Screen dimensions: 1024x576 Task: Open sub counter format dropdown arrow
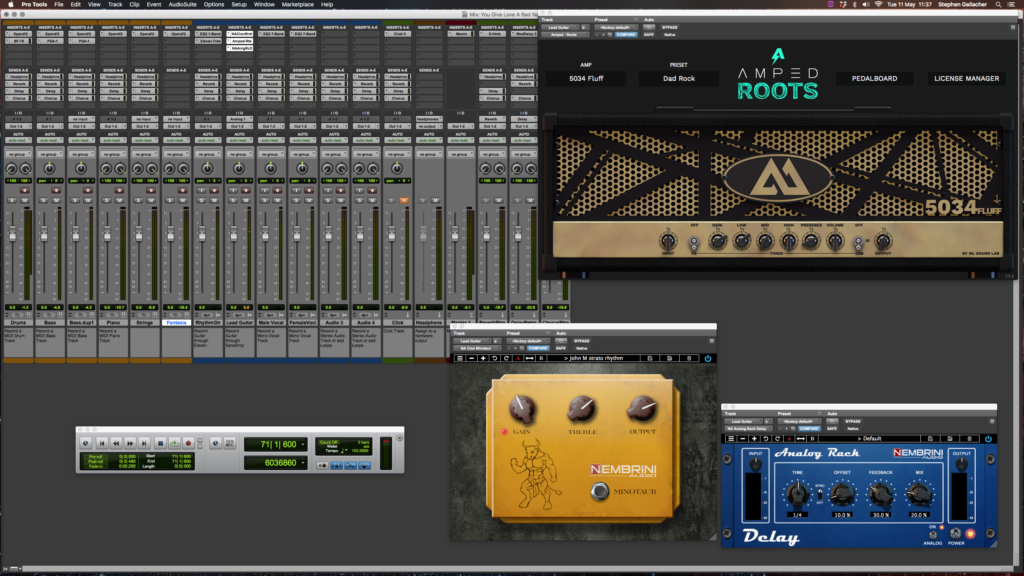(303, 463)
